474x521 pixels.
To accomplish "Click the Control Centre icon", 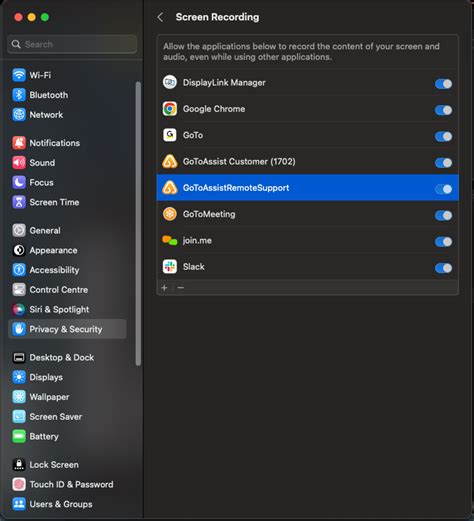I will coord(19,290).
